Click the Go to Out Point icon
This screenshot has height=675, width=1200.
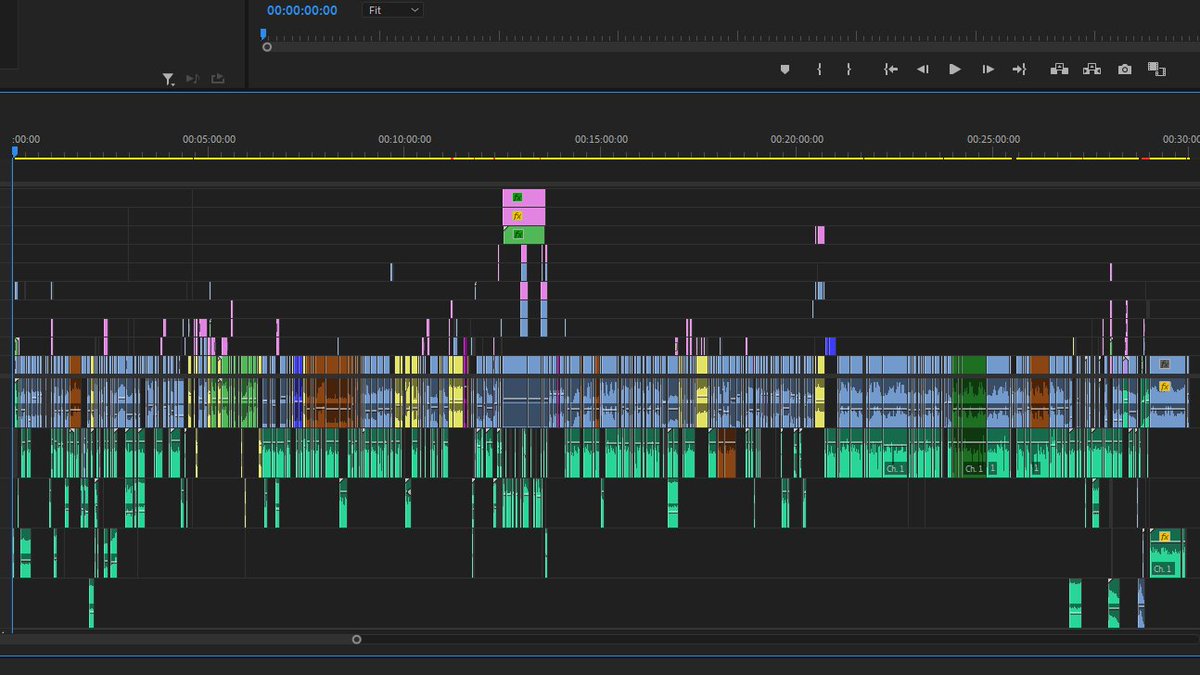(1021, 69)
